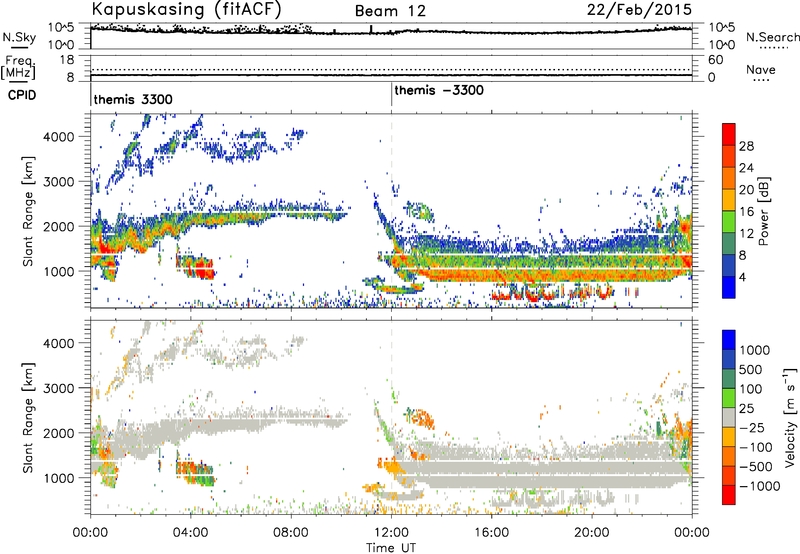Click the '04:00' time axis label

[190, 533]
